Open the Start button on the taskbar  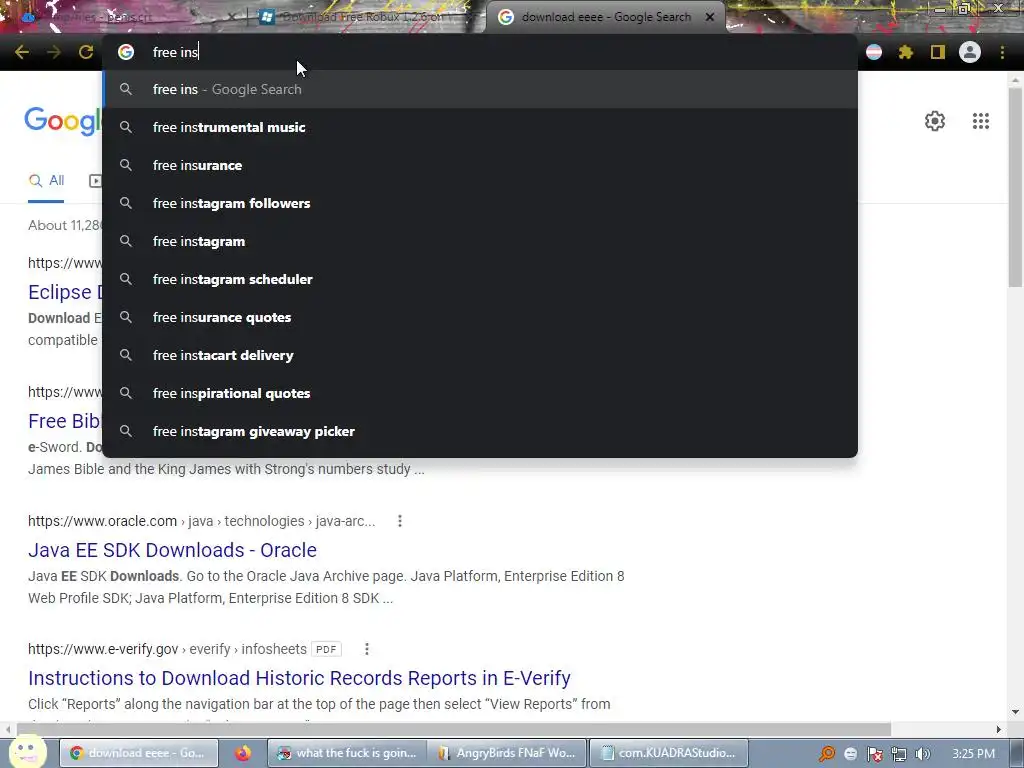click(x=27, y=752)
